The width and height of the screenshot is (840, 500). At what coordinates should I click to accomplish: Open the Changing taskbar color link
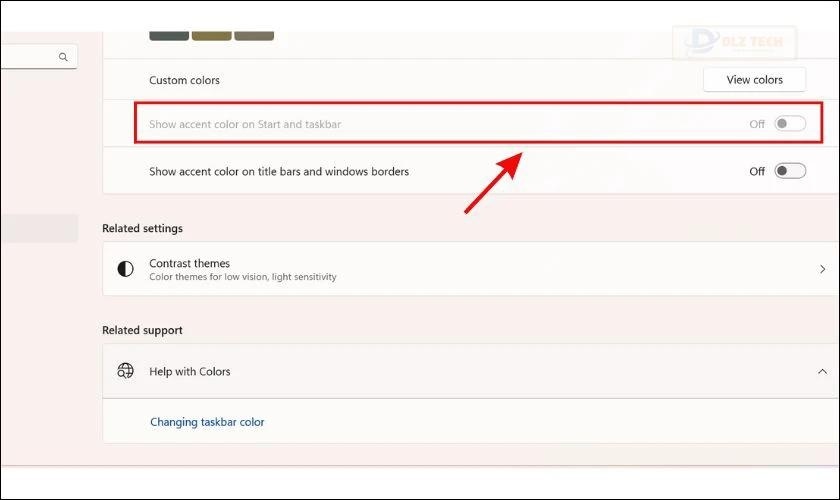[207, 422]
